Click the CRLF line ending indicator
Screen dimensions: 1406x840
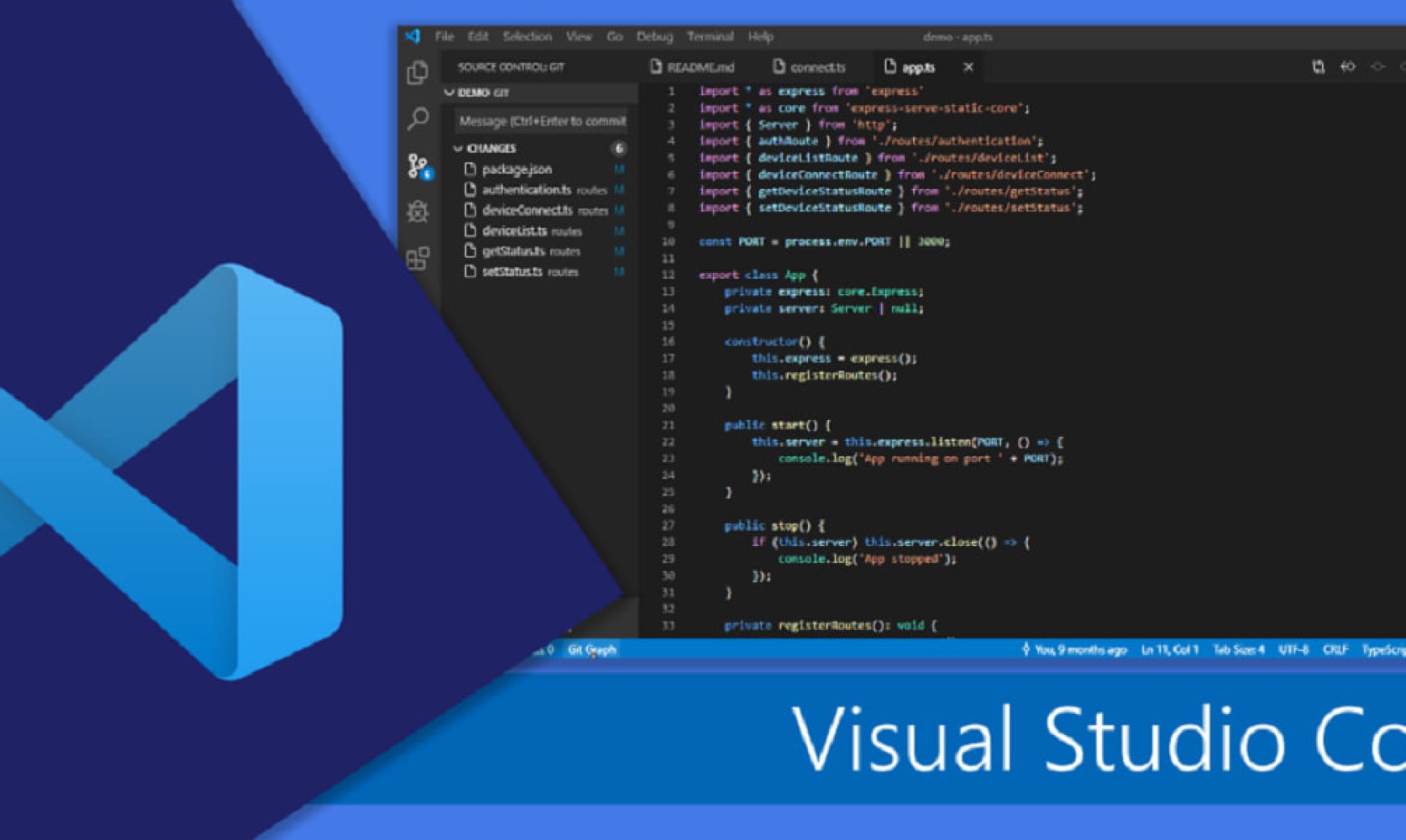(x=1335, y=649)
